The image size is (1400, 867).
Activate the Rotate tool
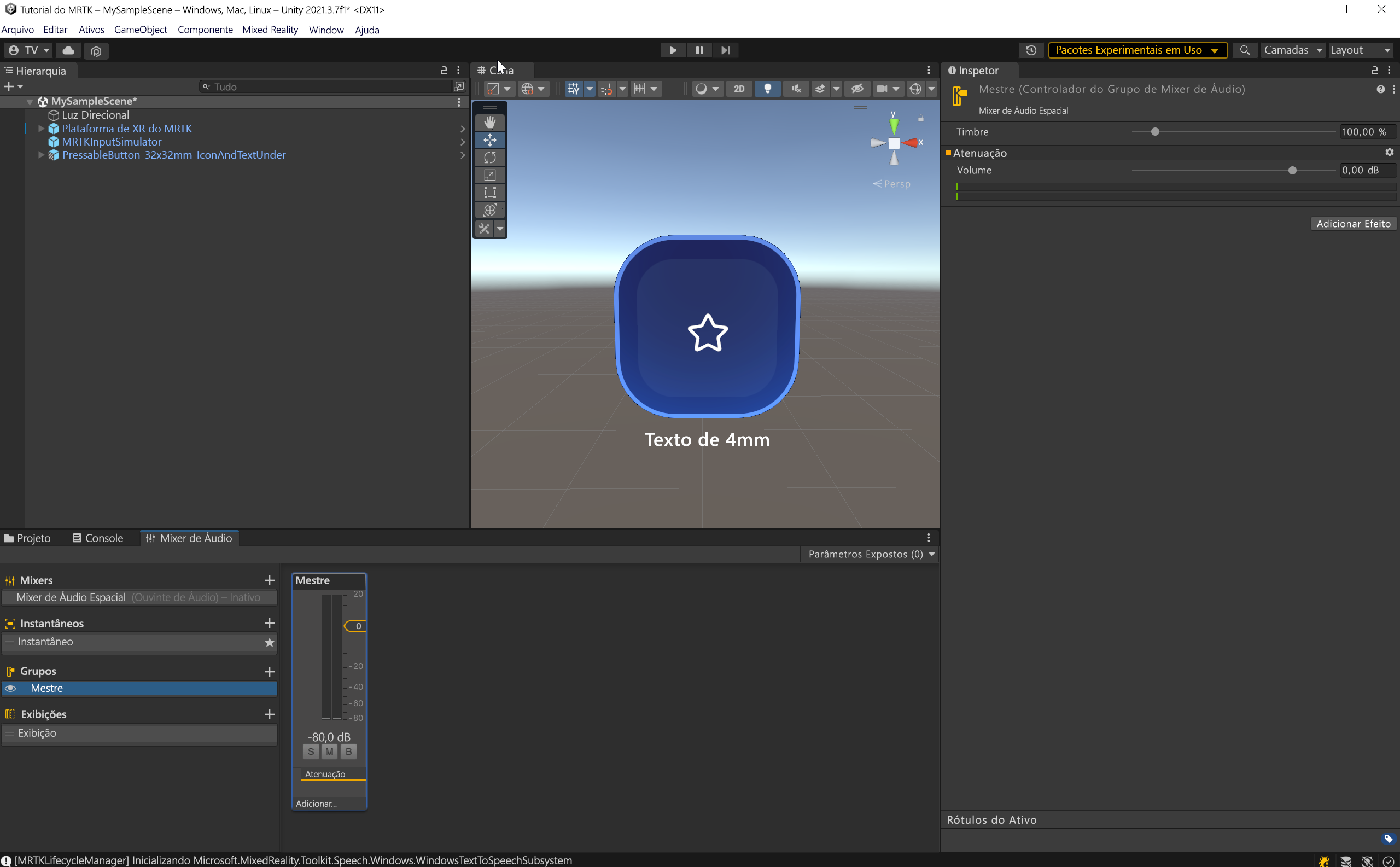490,157
